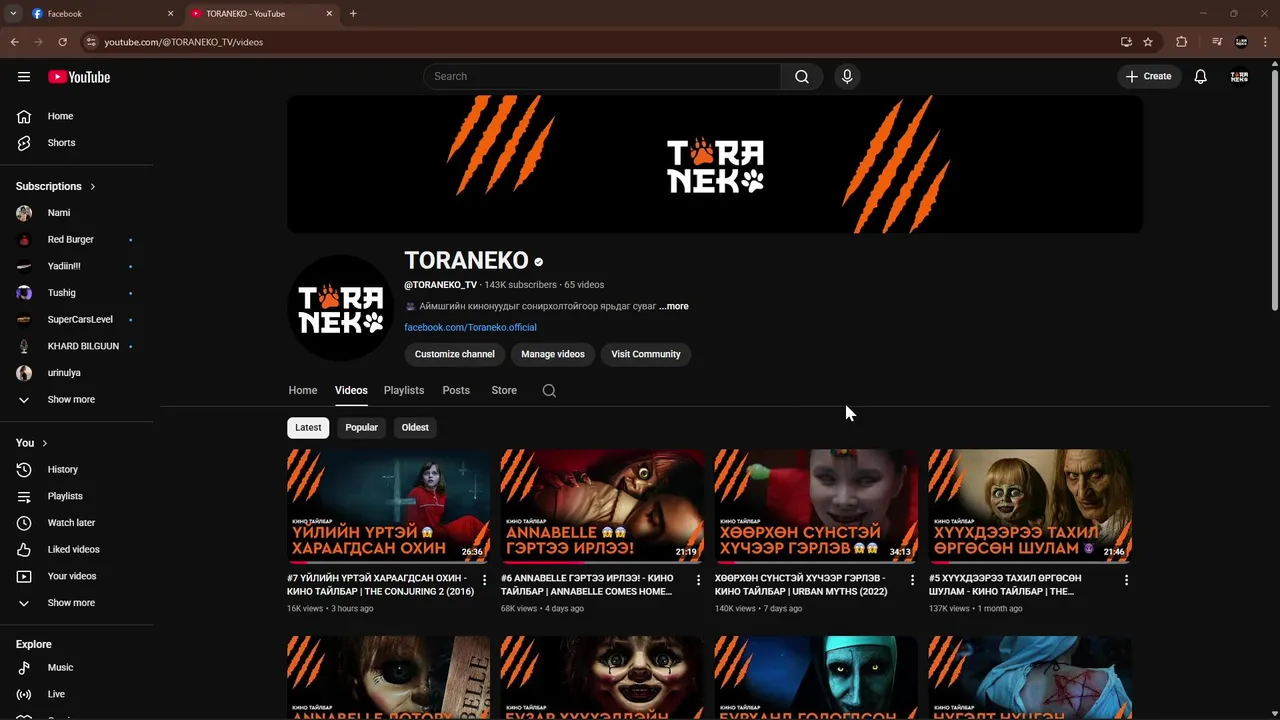
Task: Click the browser address bar
Action: click(x=600, y=42)
